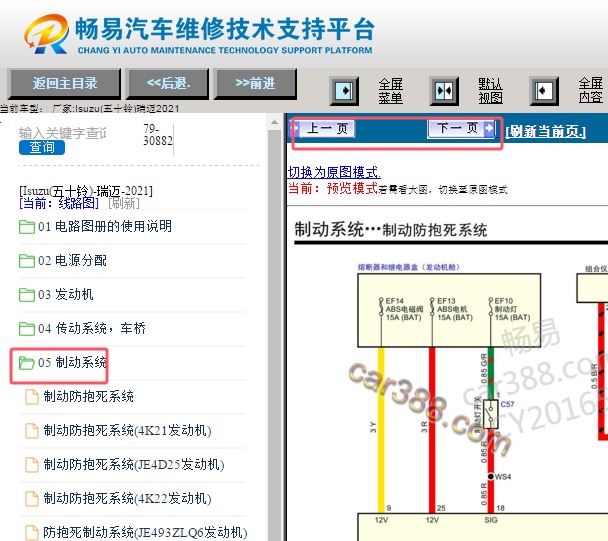Go back with <<后退 button
608x541 pixels.
pyautogui.click(x=168, y=83)
